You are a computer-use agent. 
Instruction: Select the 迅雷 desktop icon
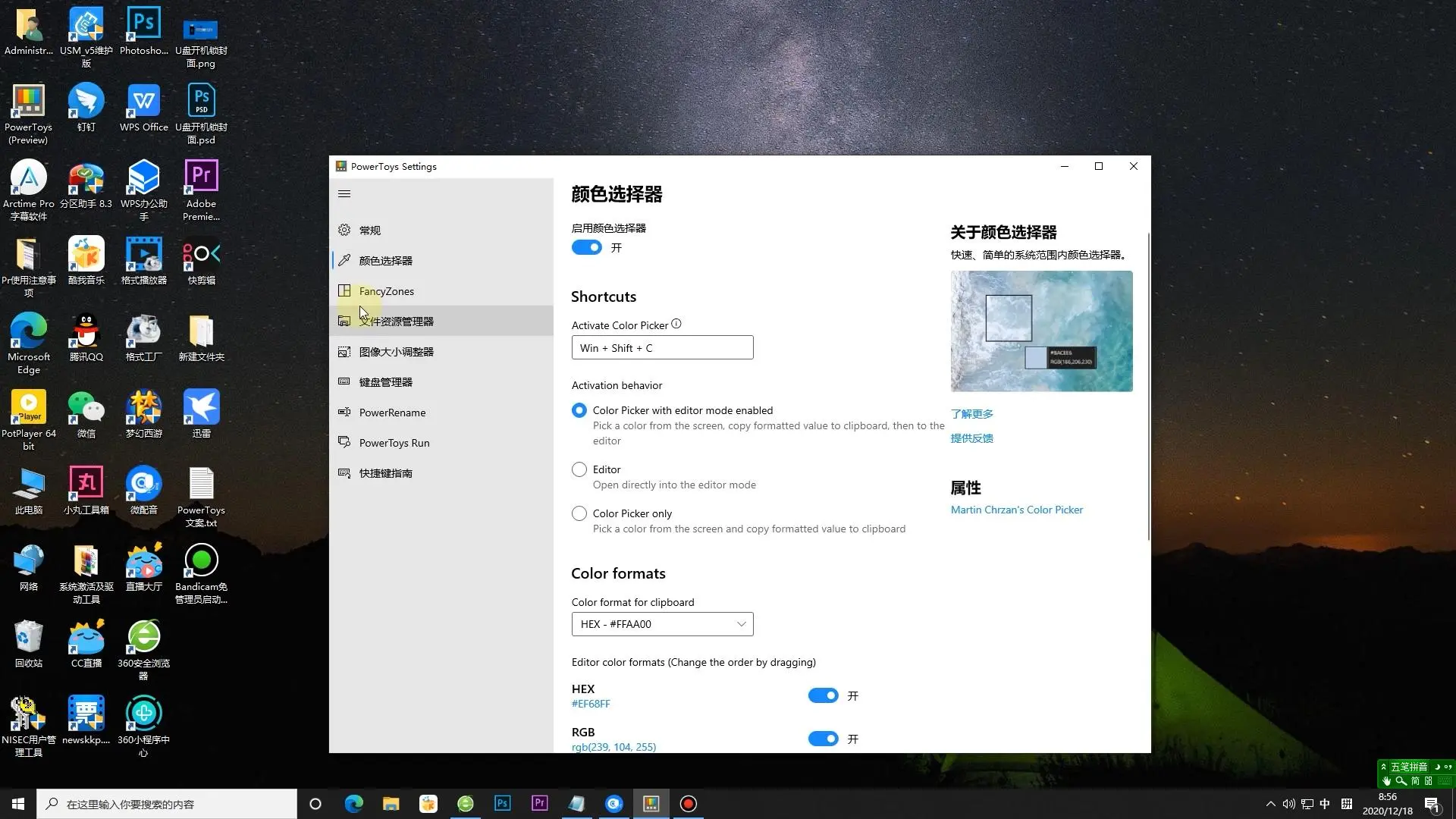[x=201, y=414]
